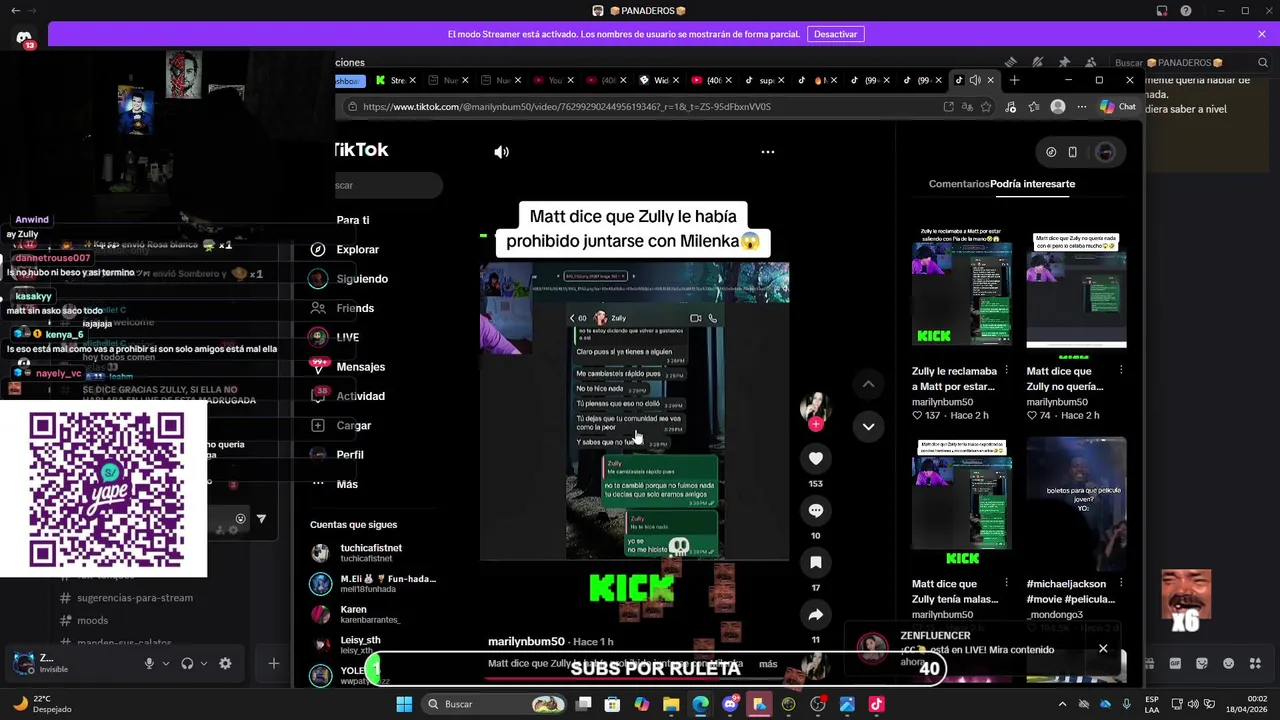
Task: Like the video using the heart icon
Action: pos(816,458)
